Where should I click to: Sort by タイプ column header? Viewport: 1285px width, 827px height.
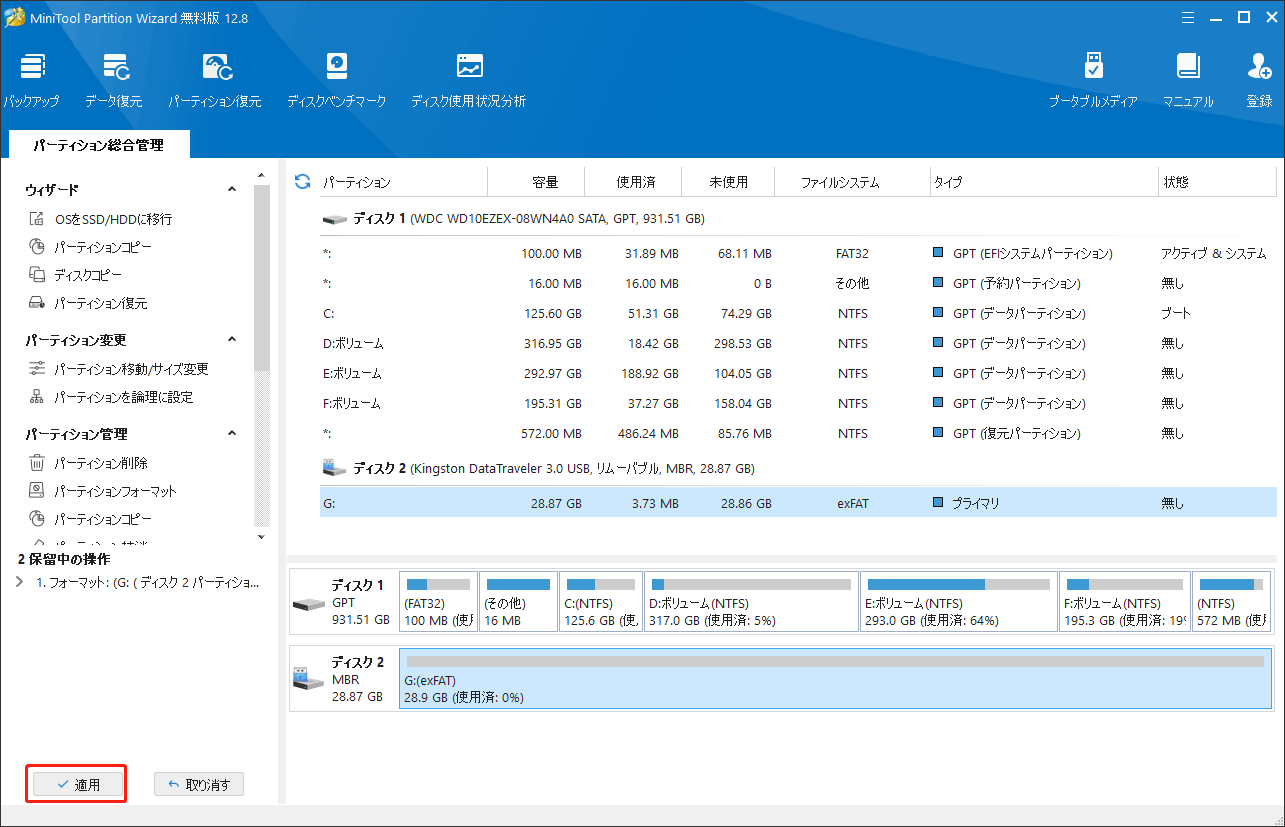pyautogui.click(x=1043, y=182)
